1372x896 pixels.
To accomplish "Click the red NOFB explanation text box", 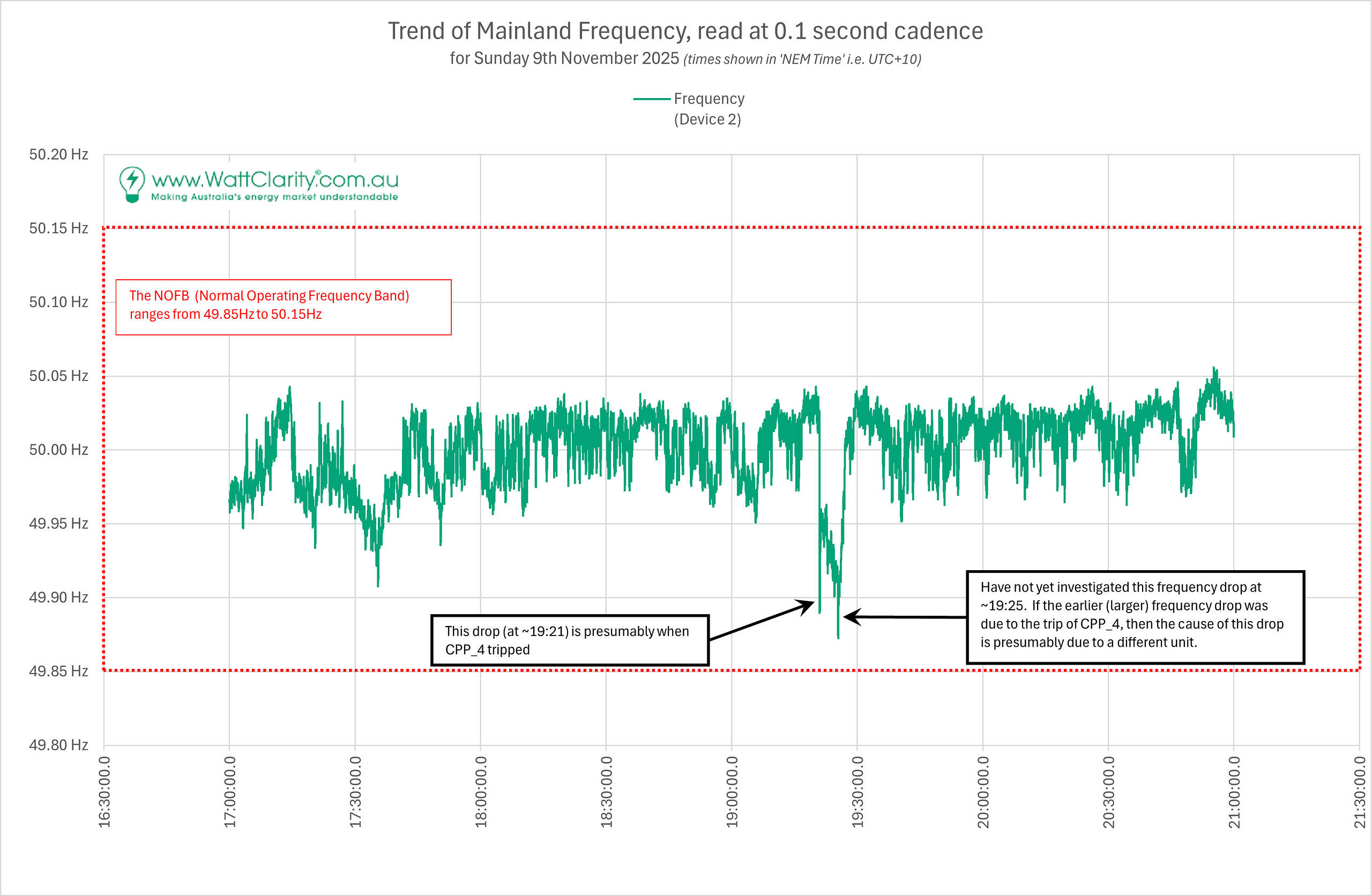I will click(x=283, y=307).
